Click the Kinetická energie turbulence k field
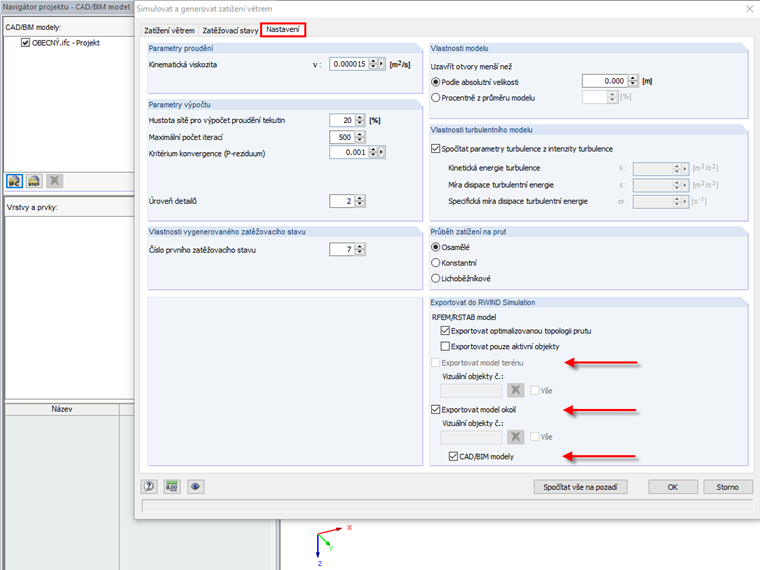760x570 pixels. pos(652,169)
